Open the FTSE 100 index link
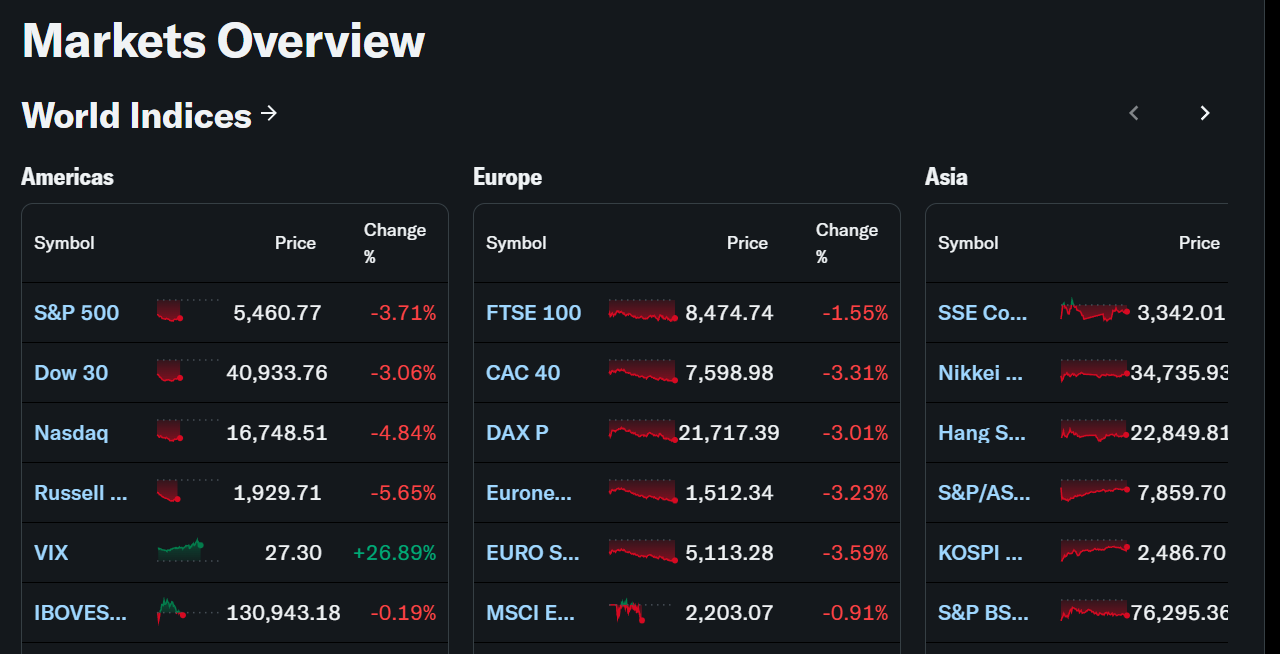The height and width of the screenshot is (654, 1280). [534, 313]
